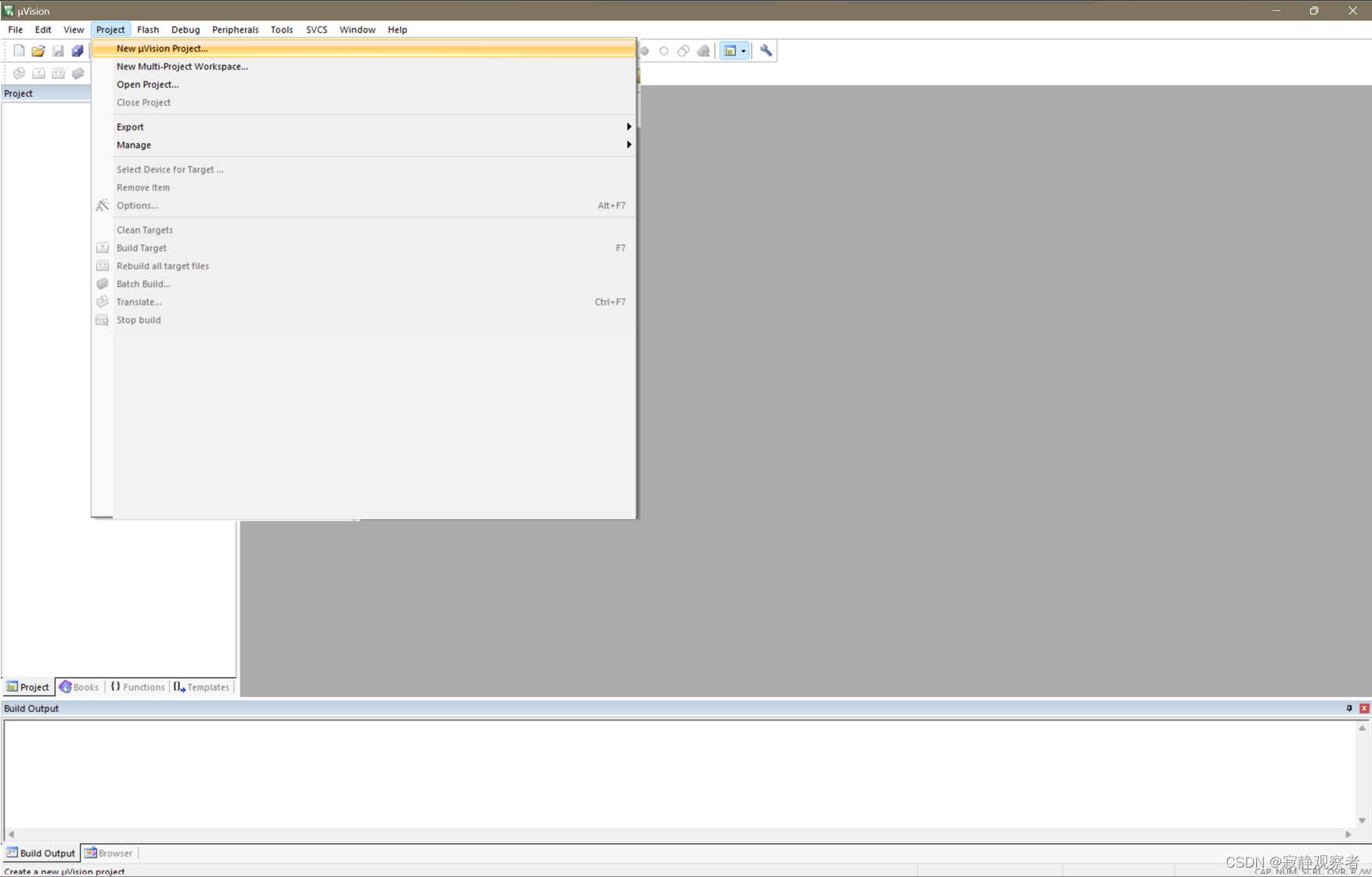This screenshot has width=1372, height=877.
Task: Click the New file toolbar icon
Action: click(19, 51)
